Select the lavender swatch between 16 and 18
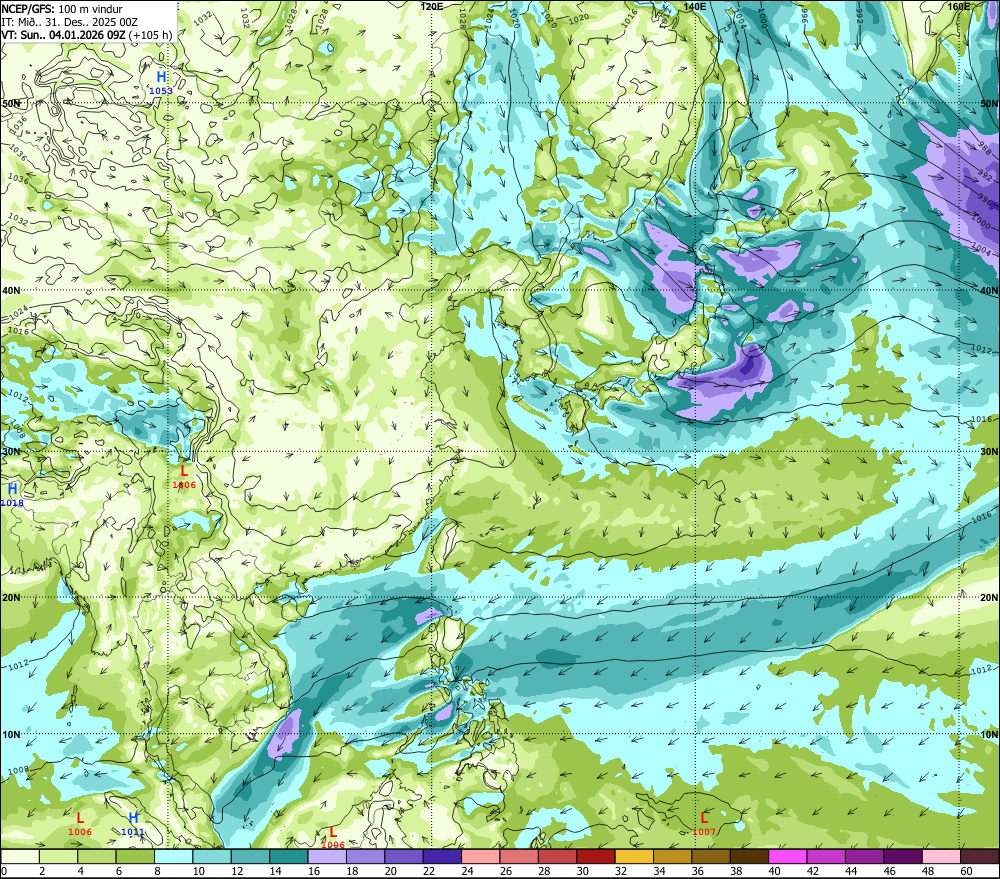The image size is (1000, 879). pyautogui.click(x=327, y=856)
